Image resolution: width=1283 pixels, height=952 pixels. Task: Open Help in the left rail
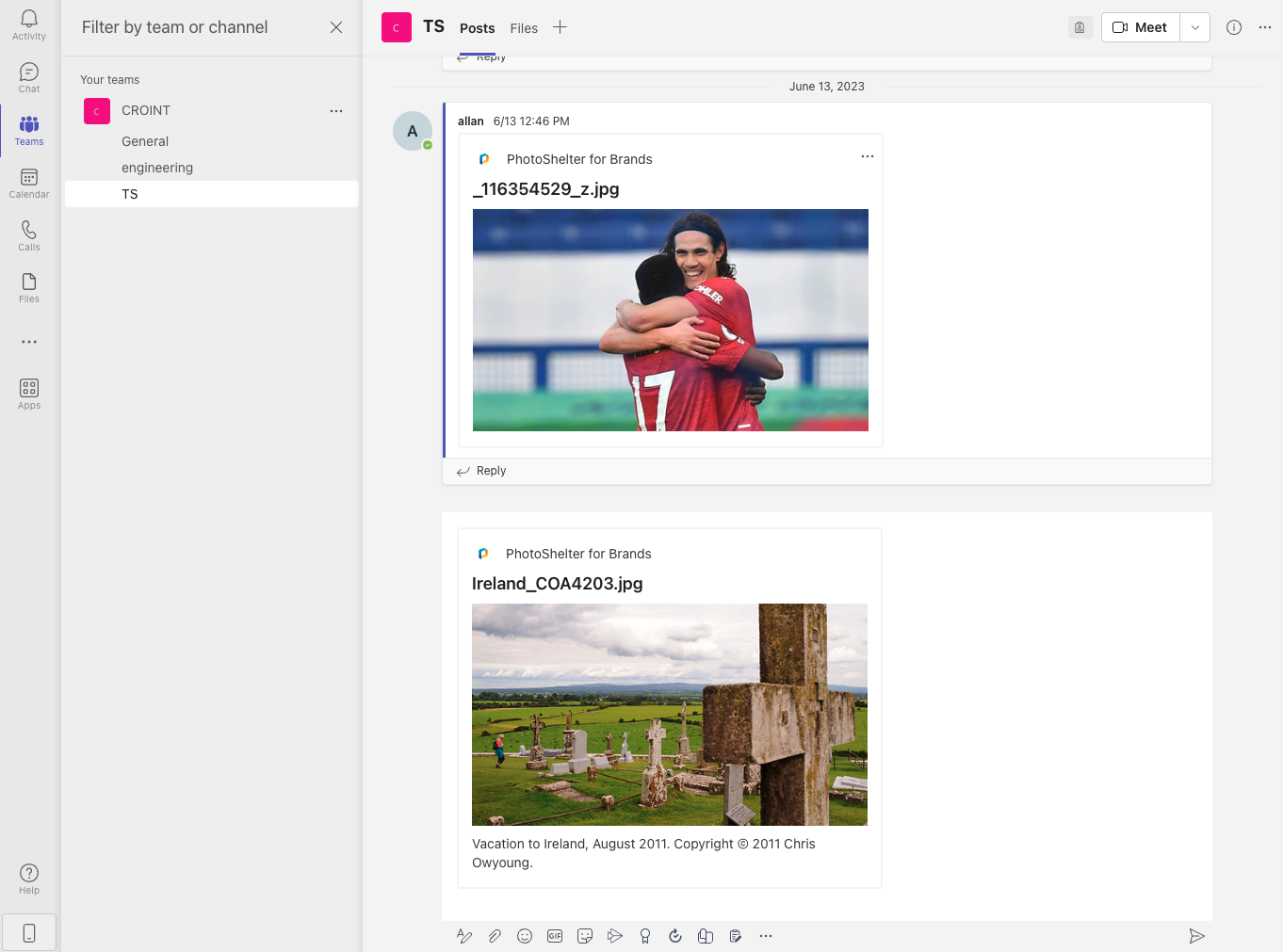pos(29,879)
